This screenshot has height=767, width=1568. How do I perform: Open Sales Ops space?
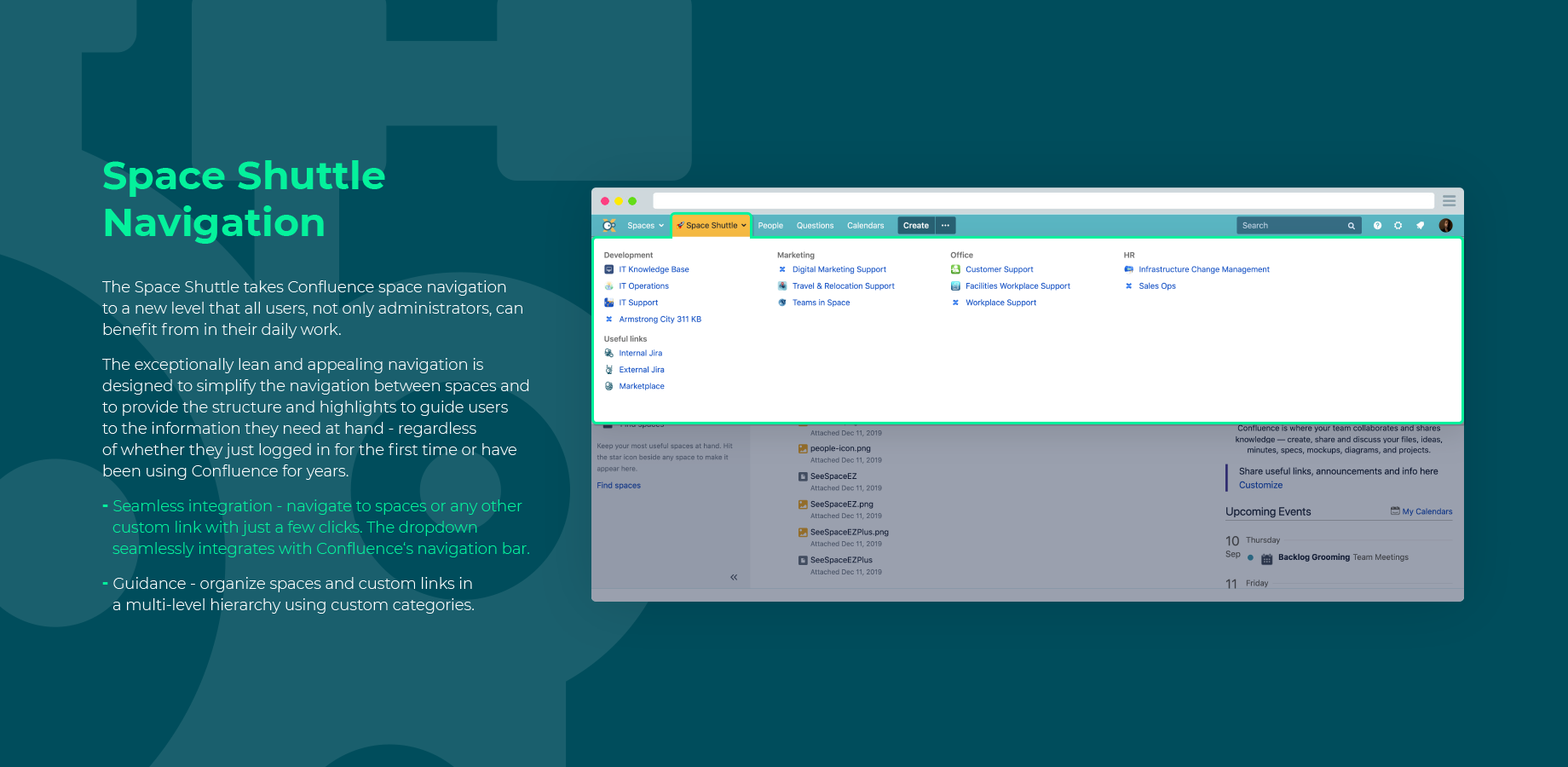1157,286
